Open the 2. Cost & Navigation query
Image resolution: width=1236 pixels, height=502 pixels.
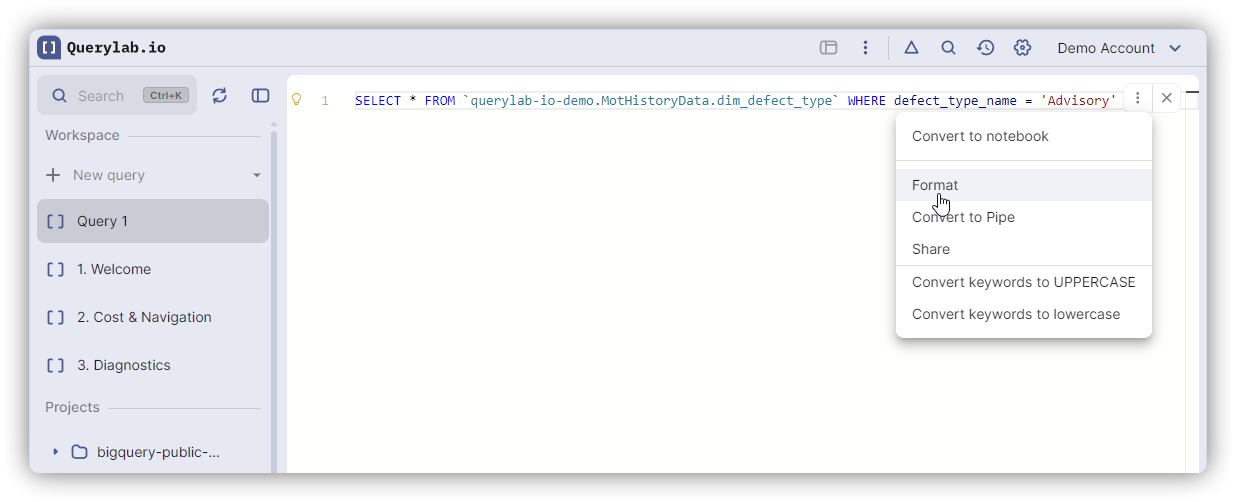[x=144, y=317]
